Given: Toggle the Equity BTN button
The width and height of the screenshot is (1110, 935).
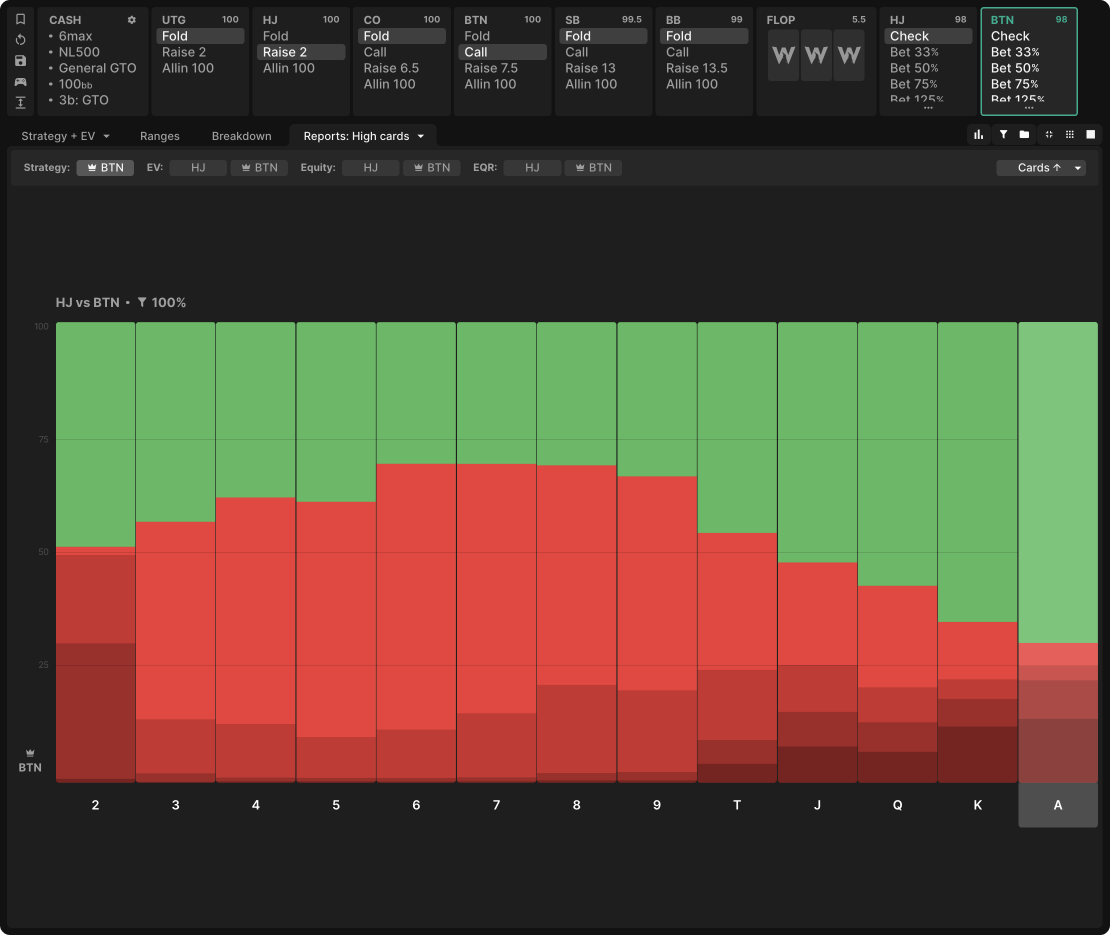Looking at the screenshot, I should point(431,168).
